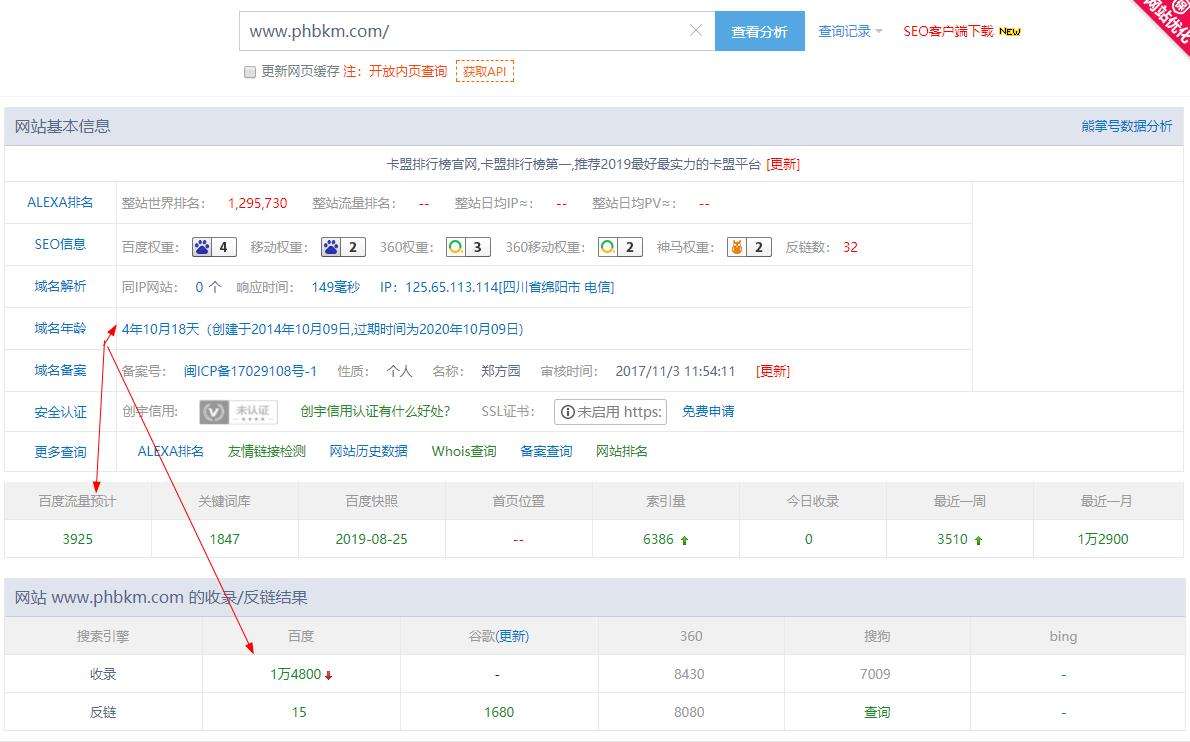This screenshot has width=1190, height=742.
Task: Click the 360 mobile weight badge 2
Action: pos(620,247)
